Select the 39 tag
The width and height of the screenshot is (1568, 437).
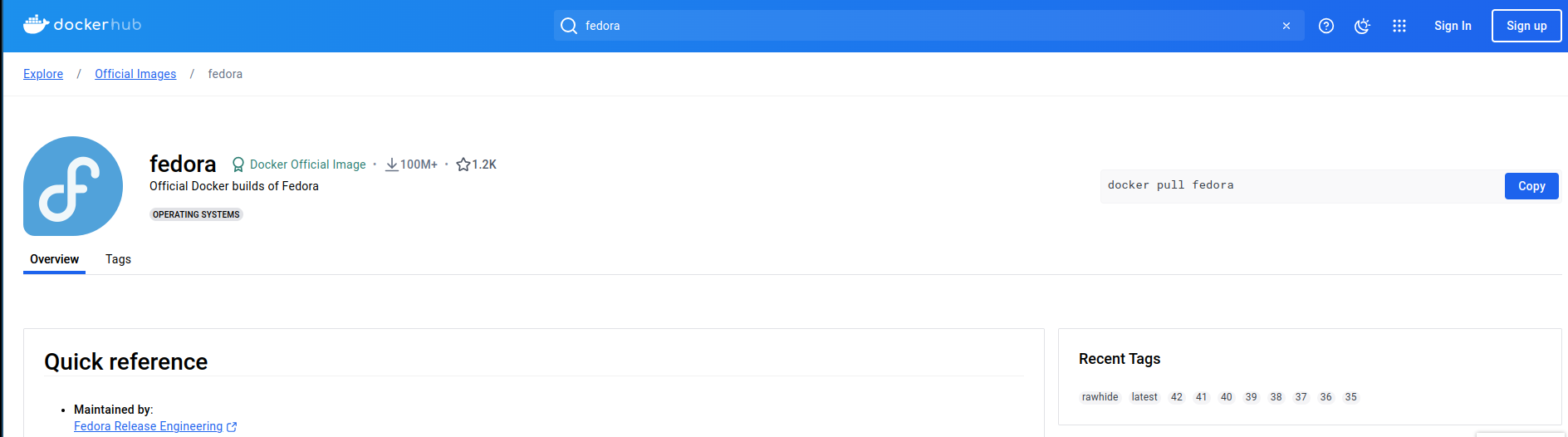tap(1252, 397)
